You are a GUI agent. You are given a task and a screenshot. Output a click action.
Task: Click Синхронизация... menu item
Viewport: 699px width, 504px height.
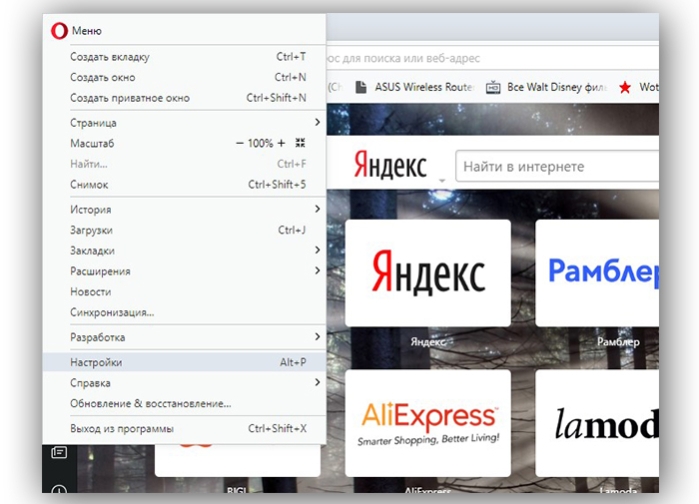coord(184,312)
